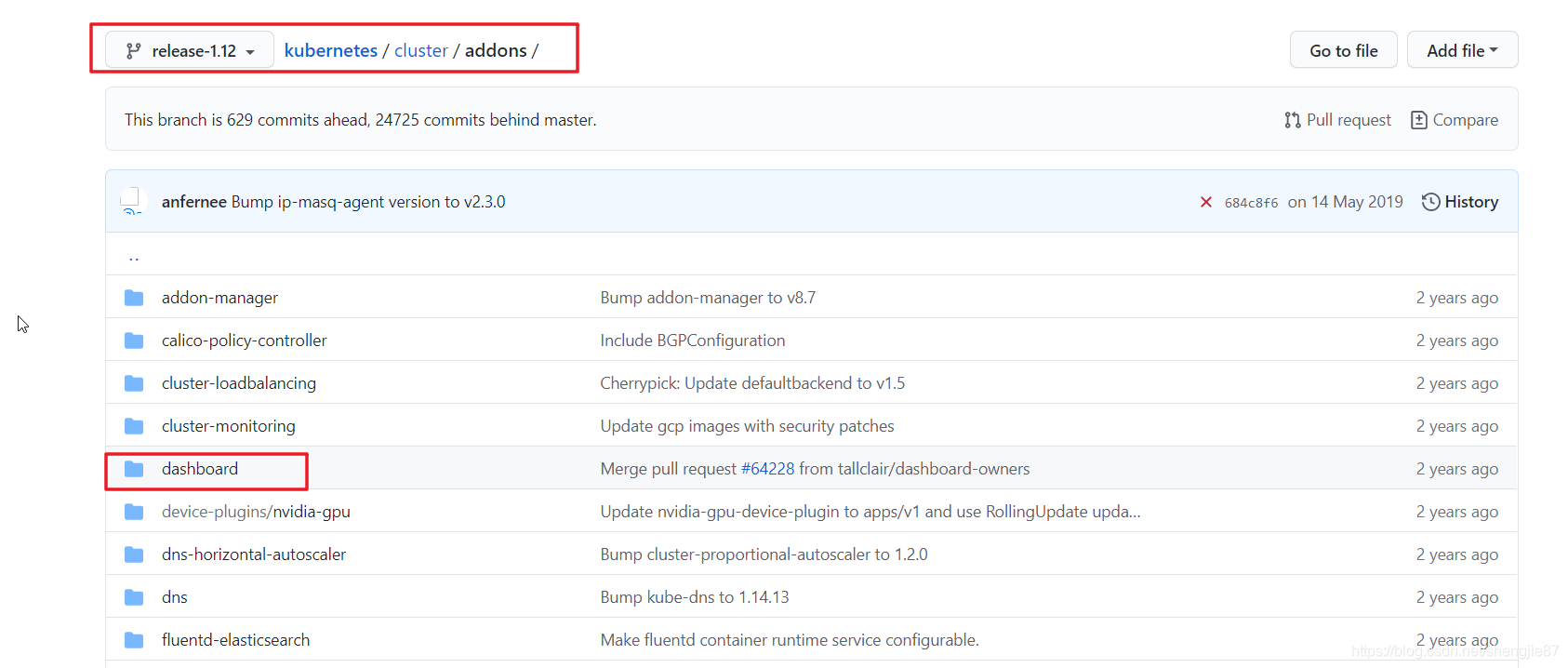This screenshot has width=1568, height=668.
Task: Open the cluster breadcrumb link
Action: [x=421, y=50]
